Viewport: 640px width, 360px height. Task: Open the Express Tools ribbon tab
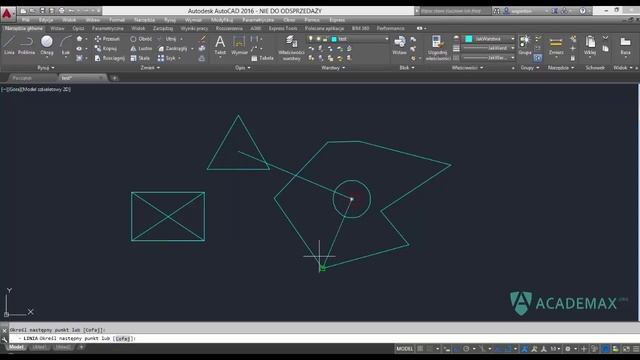[283, 28]
